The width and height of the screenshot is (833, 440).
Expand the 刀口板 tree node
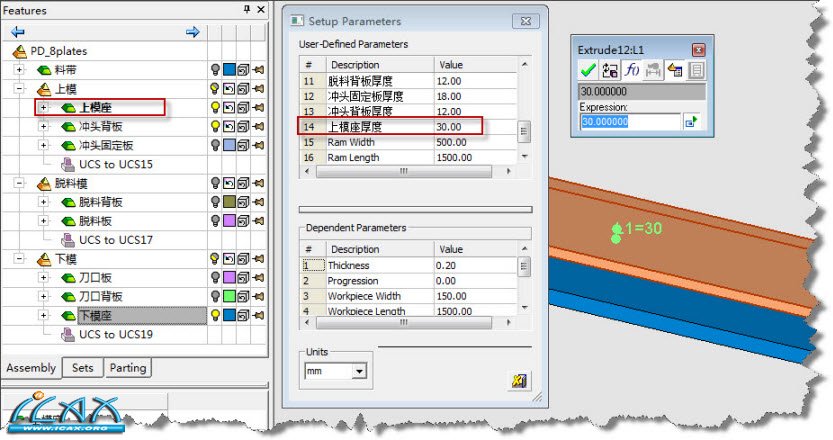pos(44,277)
